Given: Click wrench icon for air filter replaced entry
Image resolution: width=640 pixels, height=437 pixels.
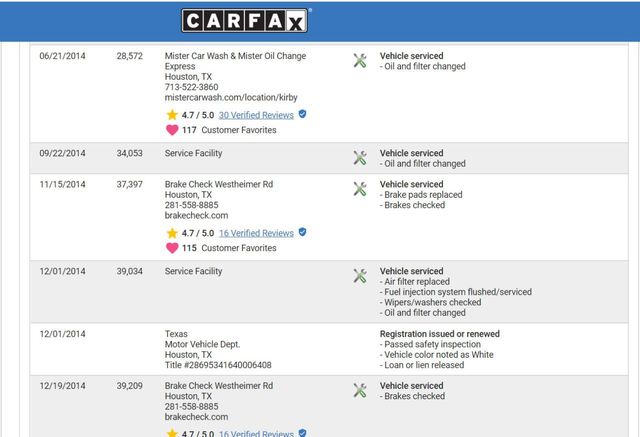Looking at the screenshot, I should (360, 276).
